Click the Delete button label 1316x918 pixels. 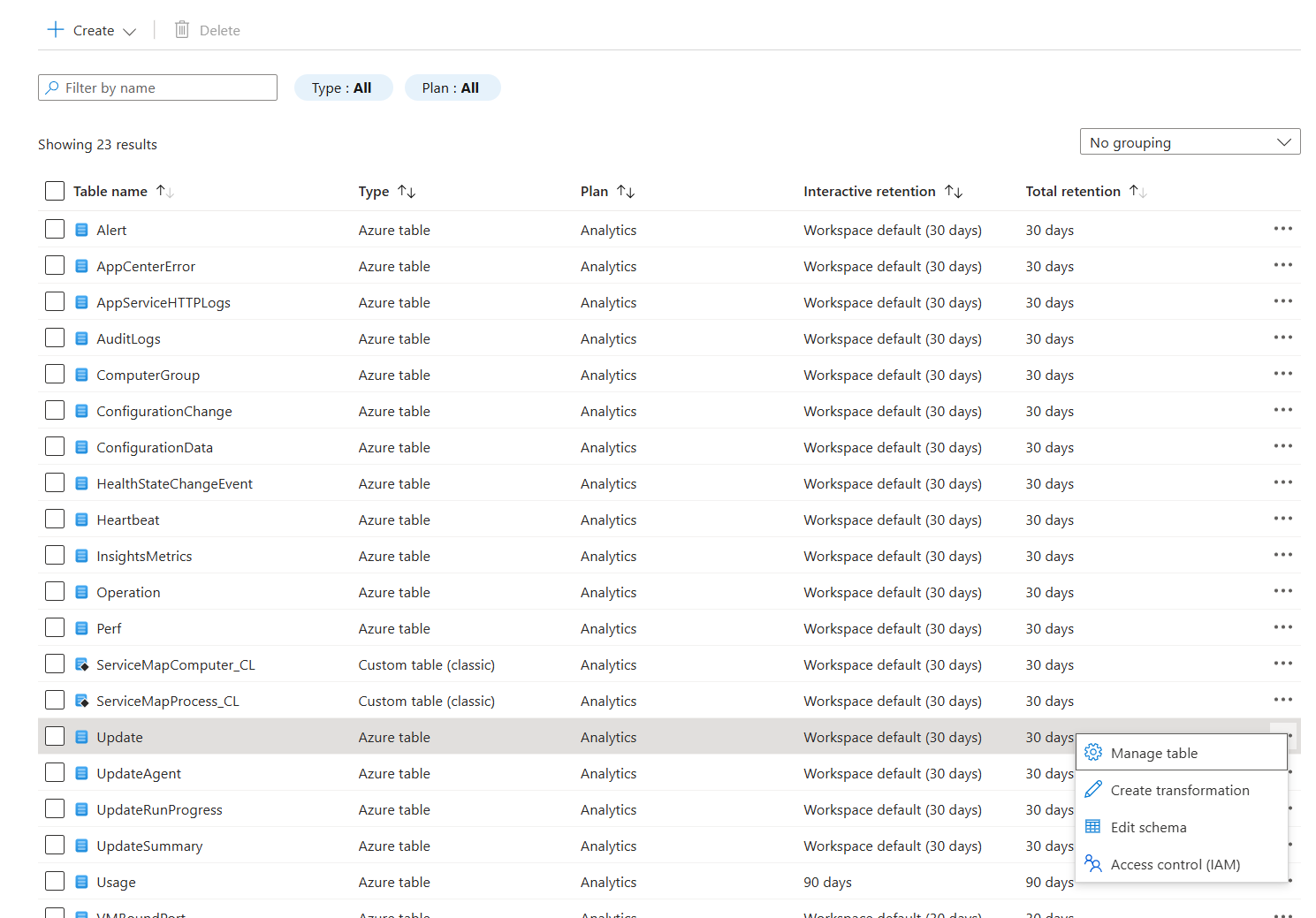tap(220, 30)
